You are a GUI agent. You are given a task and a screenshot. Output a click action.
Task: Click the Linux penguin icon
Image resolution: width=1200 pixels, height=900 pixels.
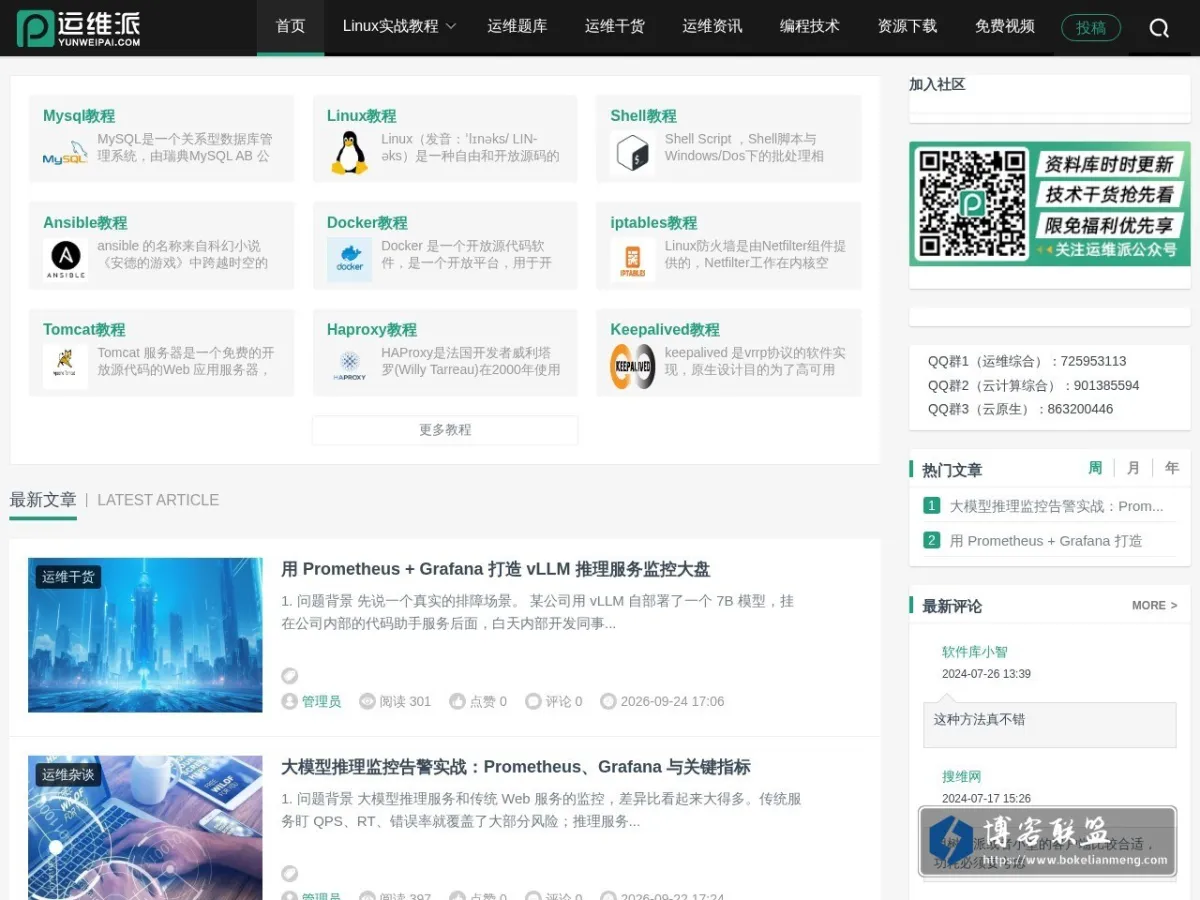349,154
